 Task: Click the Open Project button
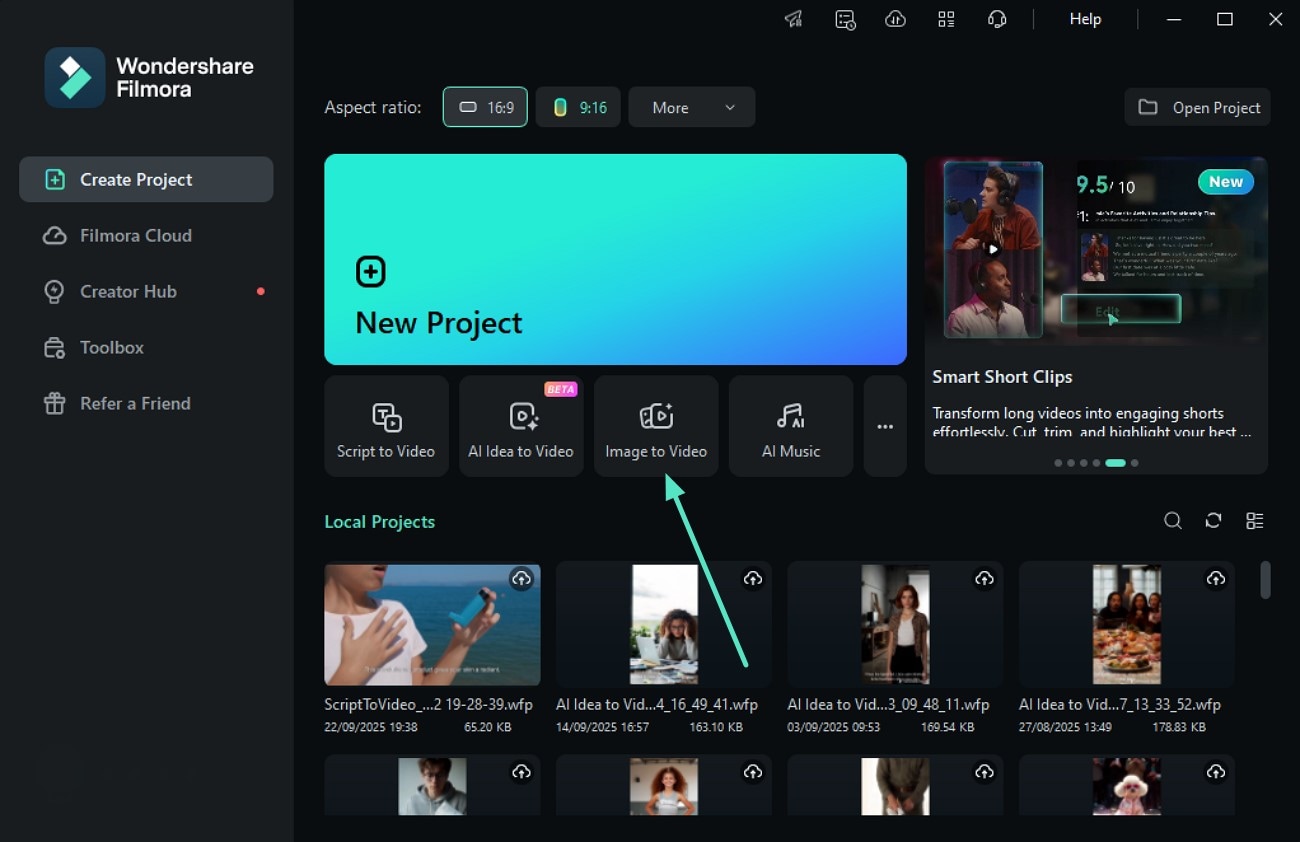point(1198,107)
